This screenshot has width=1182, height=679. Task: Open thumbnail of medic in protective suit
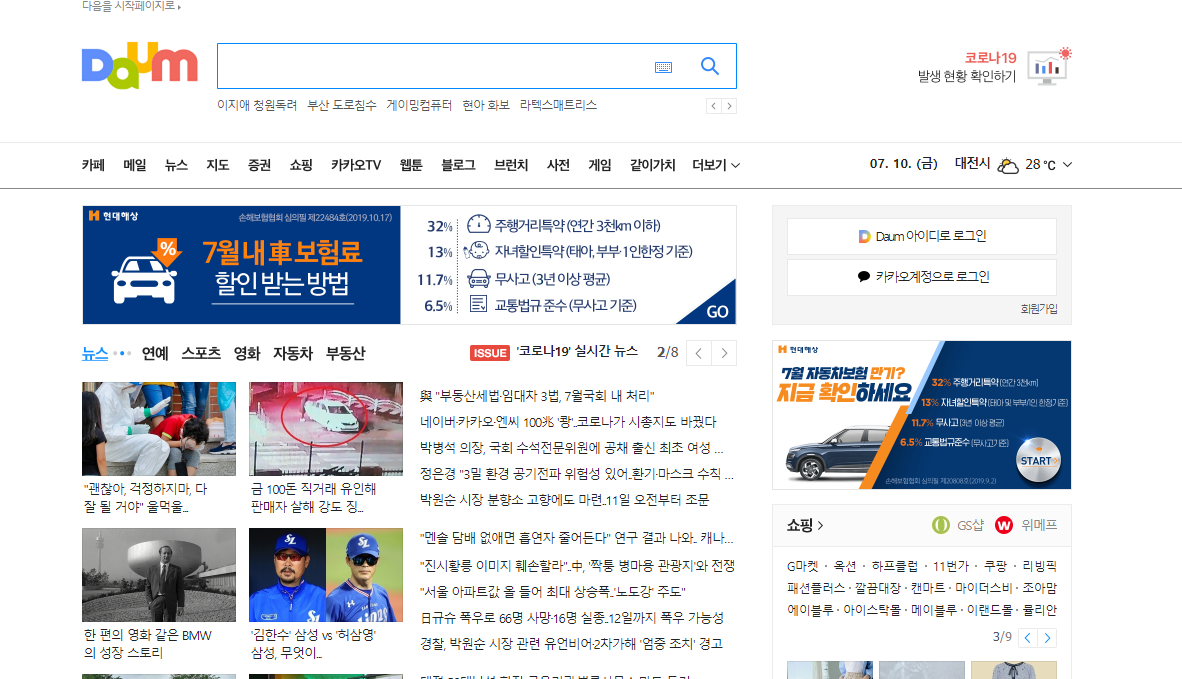point(158,429)
